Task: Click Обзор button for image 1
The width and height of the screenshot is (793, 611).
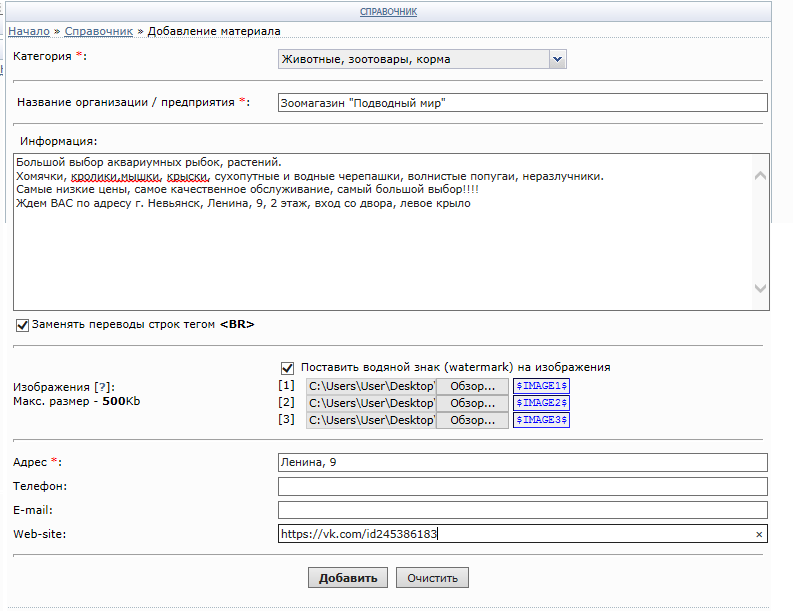Action: 472,386
